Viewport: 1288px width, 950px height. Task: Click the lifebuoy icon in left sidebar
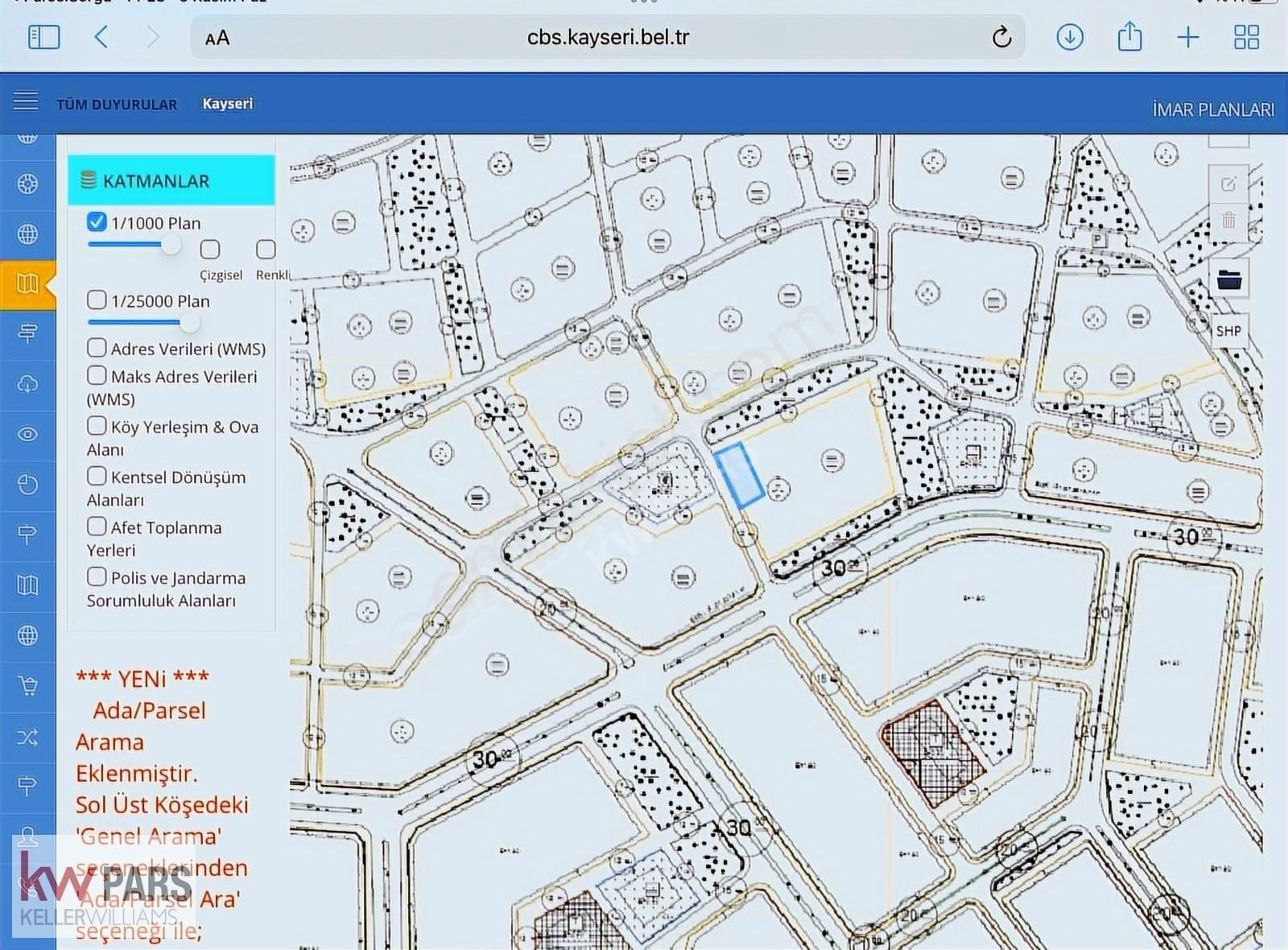click(x=27, y=184)
